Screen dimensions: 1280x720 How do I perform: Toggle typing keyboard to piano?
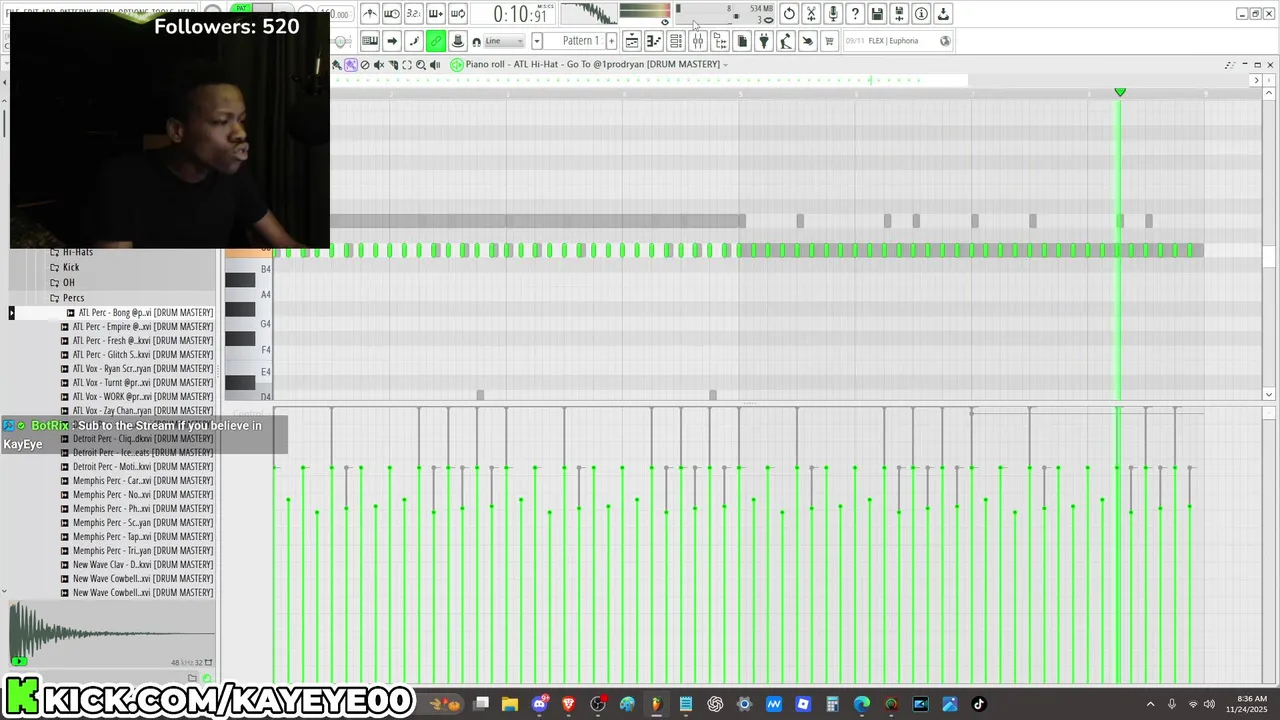pos(369,41)
